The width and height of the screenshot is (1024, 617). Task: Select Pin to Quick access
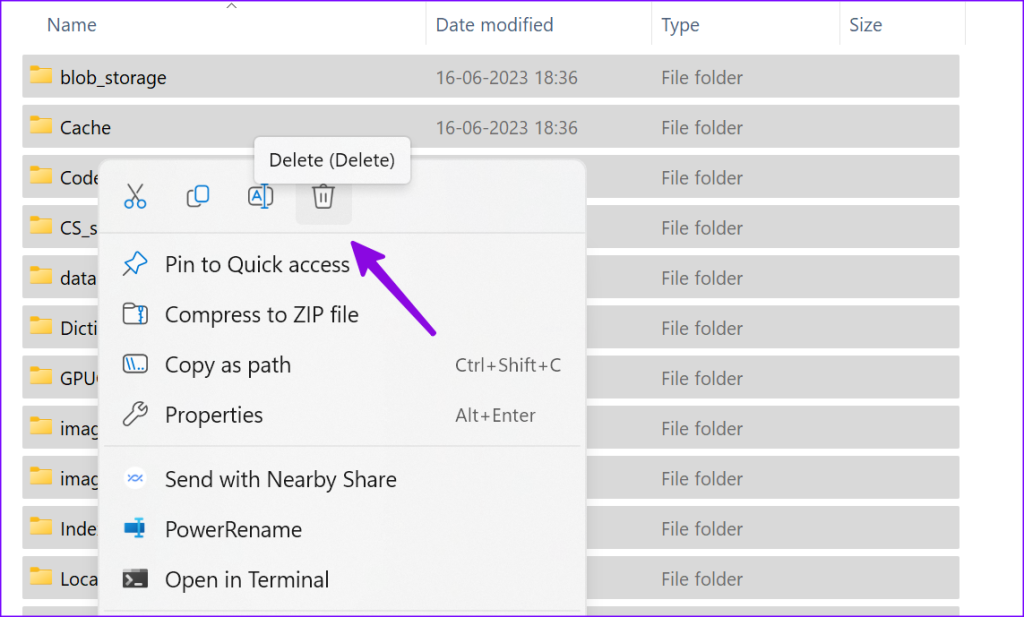256,264
